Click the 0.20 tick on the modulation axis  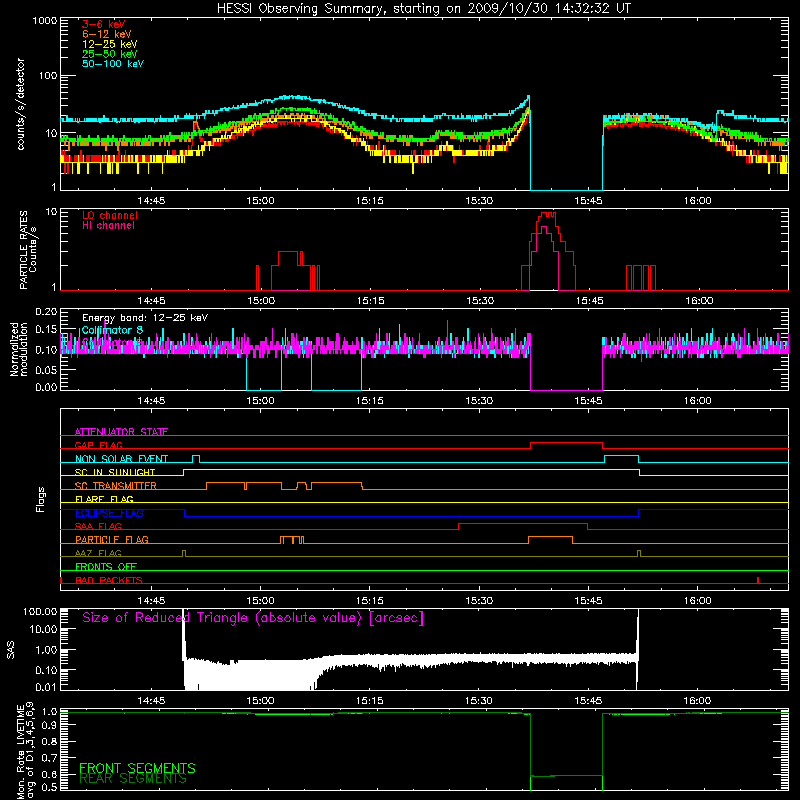[46, 312]
